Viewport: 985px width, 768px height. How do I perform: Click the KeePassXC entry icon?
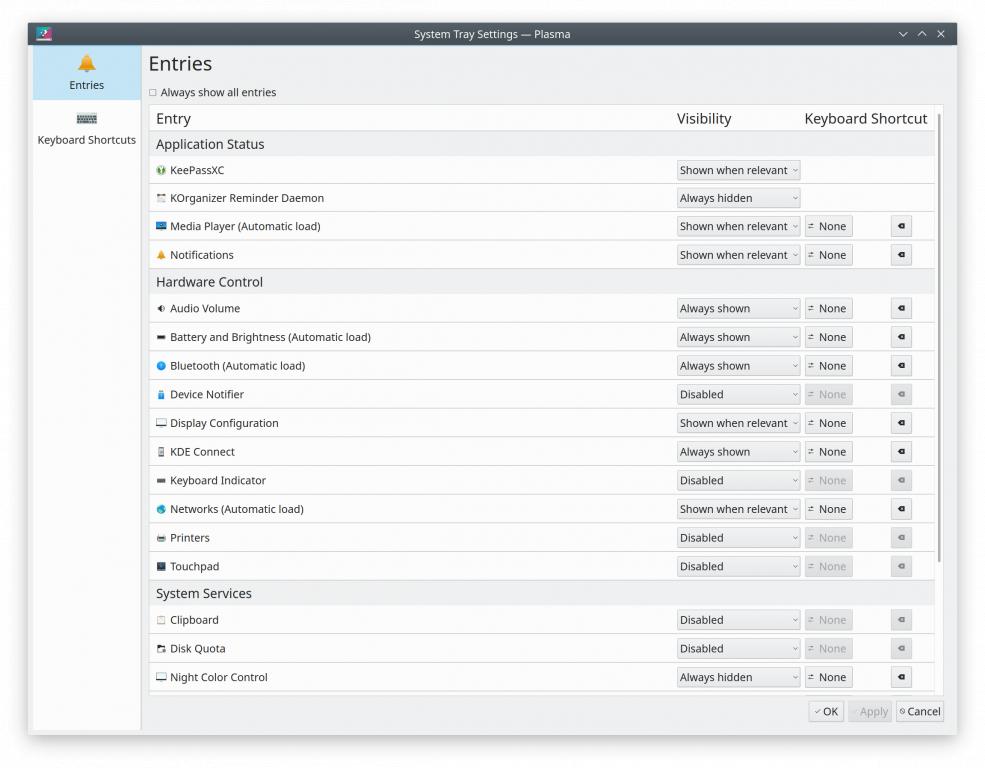click(161, 170)
